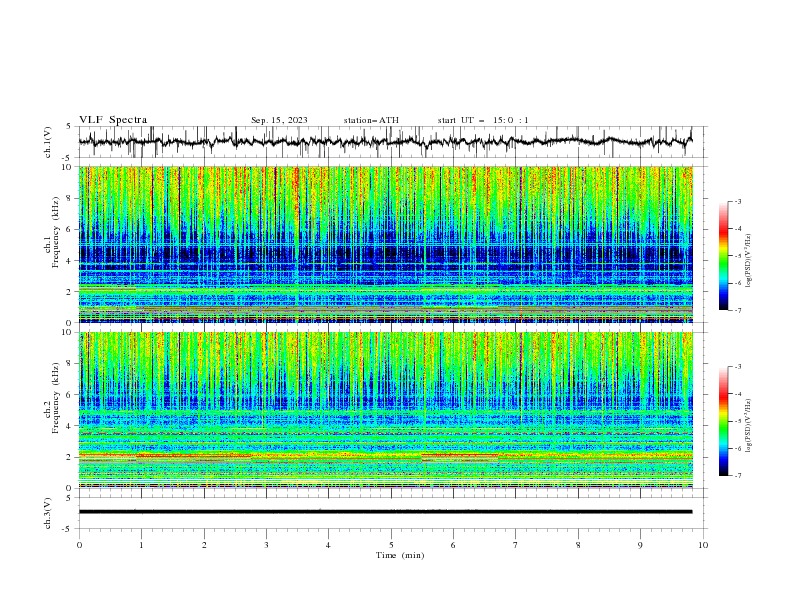
Task: Click the "5" tick on the time axis
Action: click(391, 545)
